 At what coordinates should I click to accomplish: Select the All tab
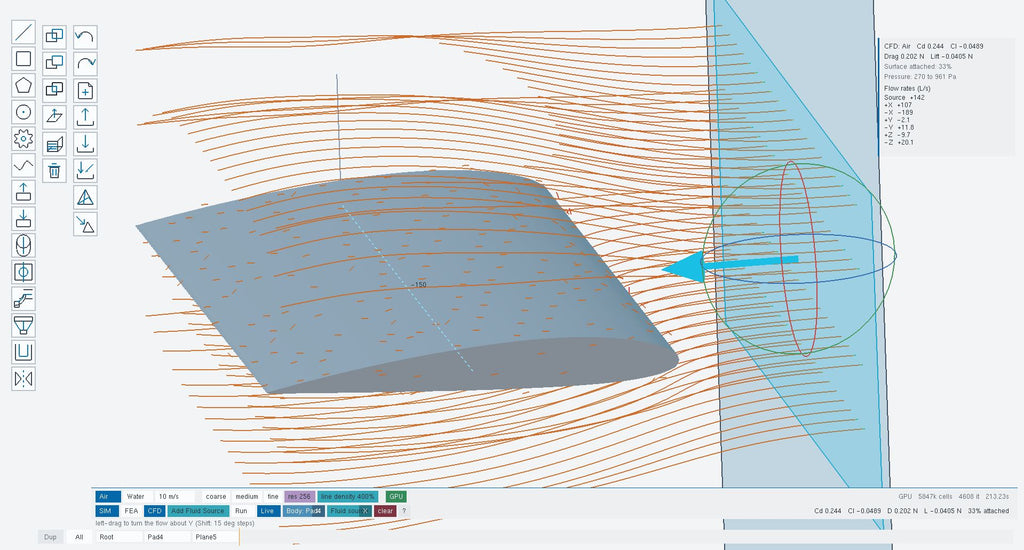click(x=79, y=537)
